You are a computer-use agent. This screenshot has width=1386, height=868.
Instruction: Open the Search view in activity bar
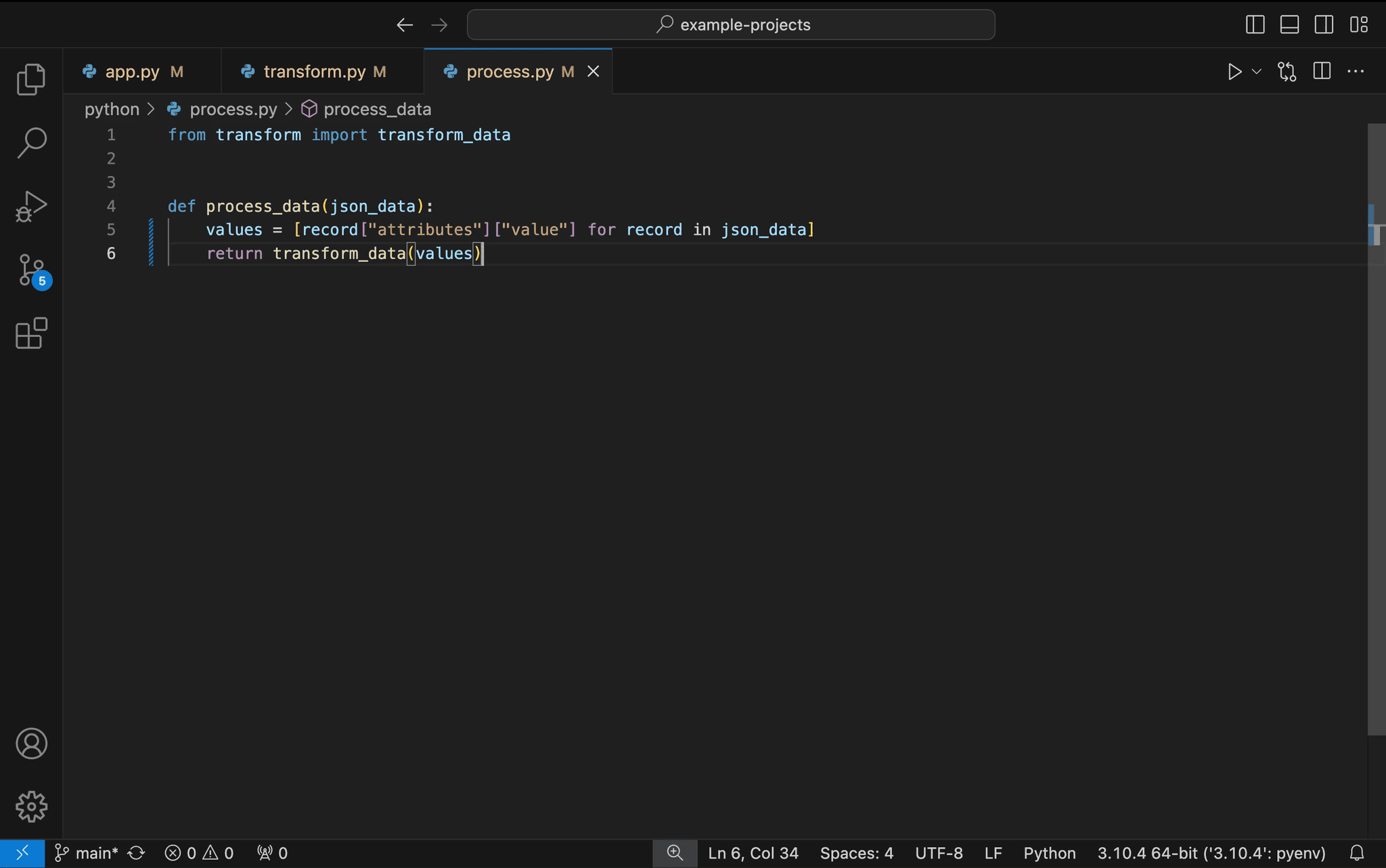point(31,143)
